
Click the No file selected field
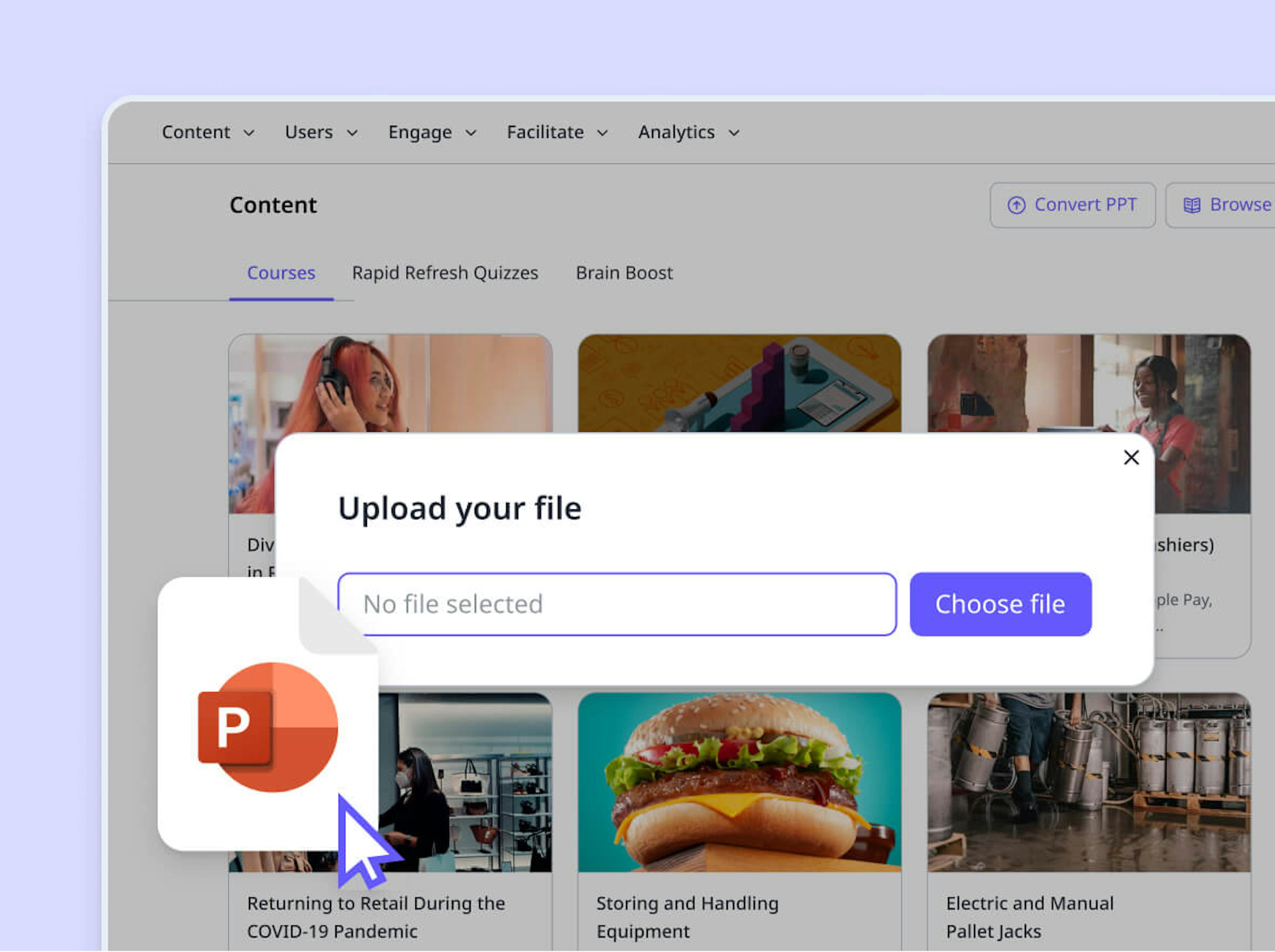click(x=617, y=604)
